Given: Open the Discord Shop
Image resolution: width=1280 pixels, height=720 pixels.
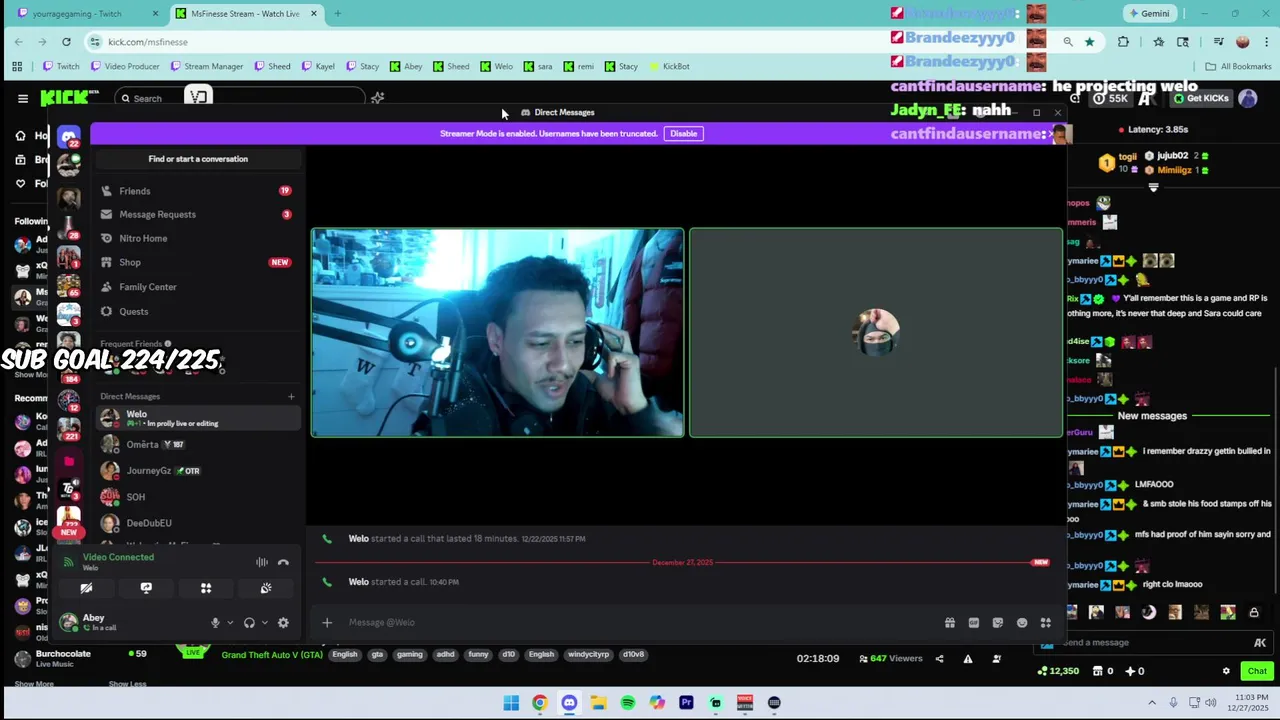Looking at the screenshot, I should coord(197,262).
